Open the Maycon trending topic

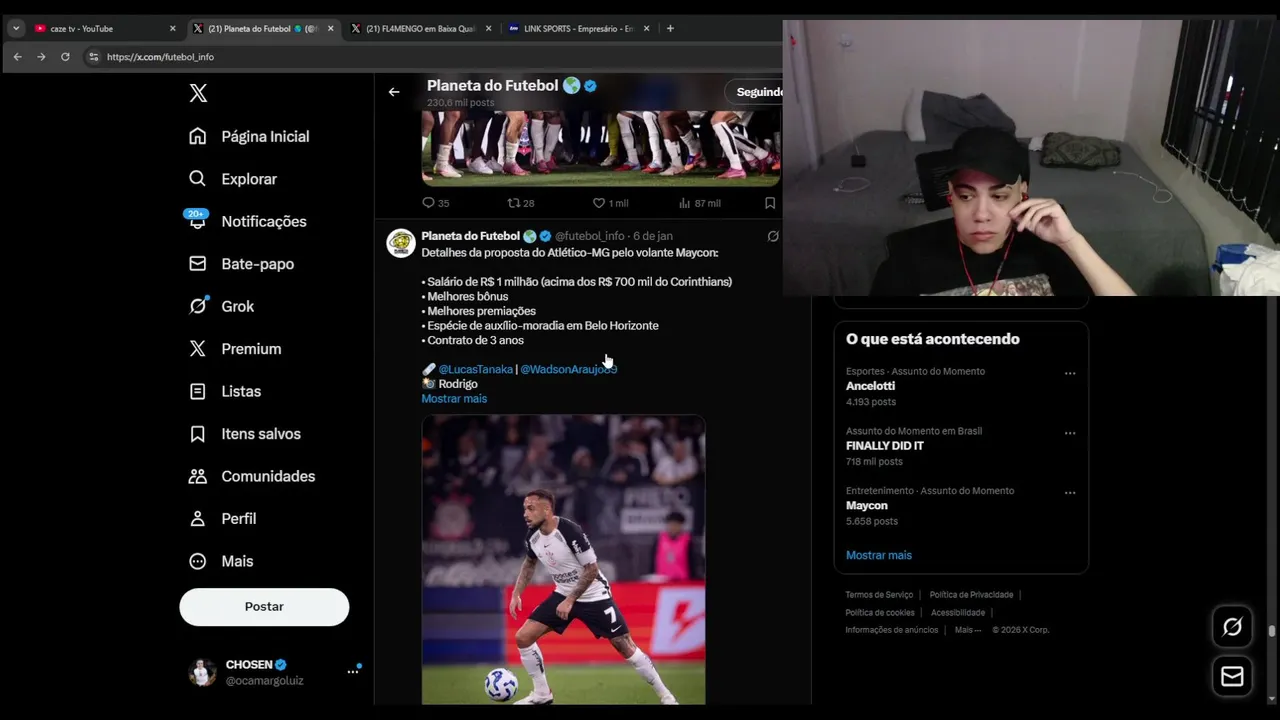click(867, 506)
